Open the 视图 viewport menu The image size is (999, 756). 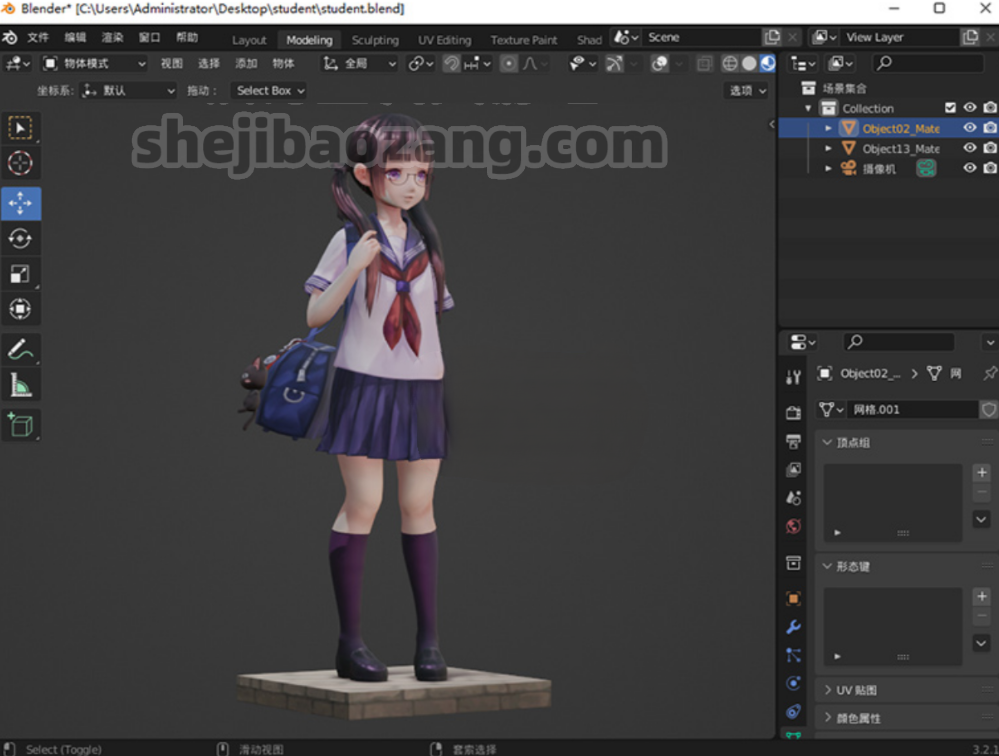click(x=171, y=64)
